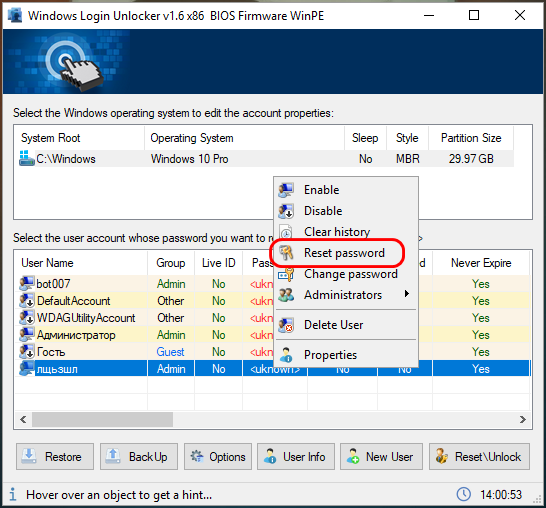This screenshot has width=546, height=508.
Task: Click the Reset\Unlock button
Action: pos(479,456)
